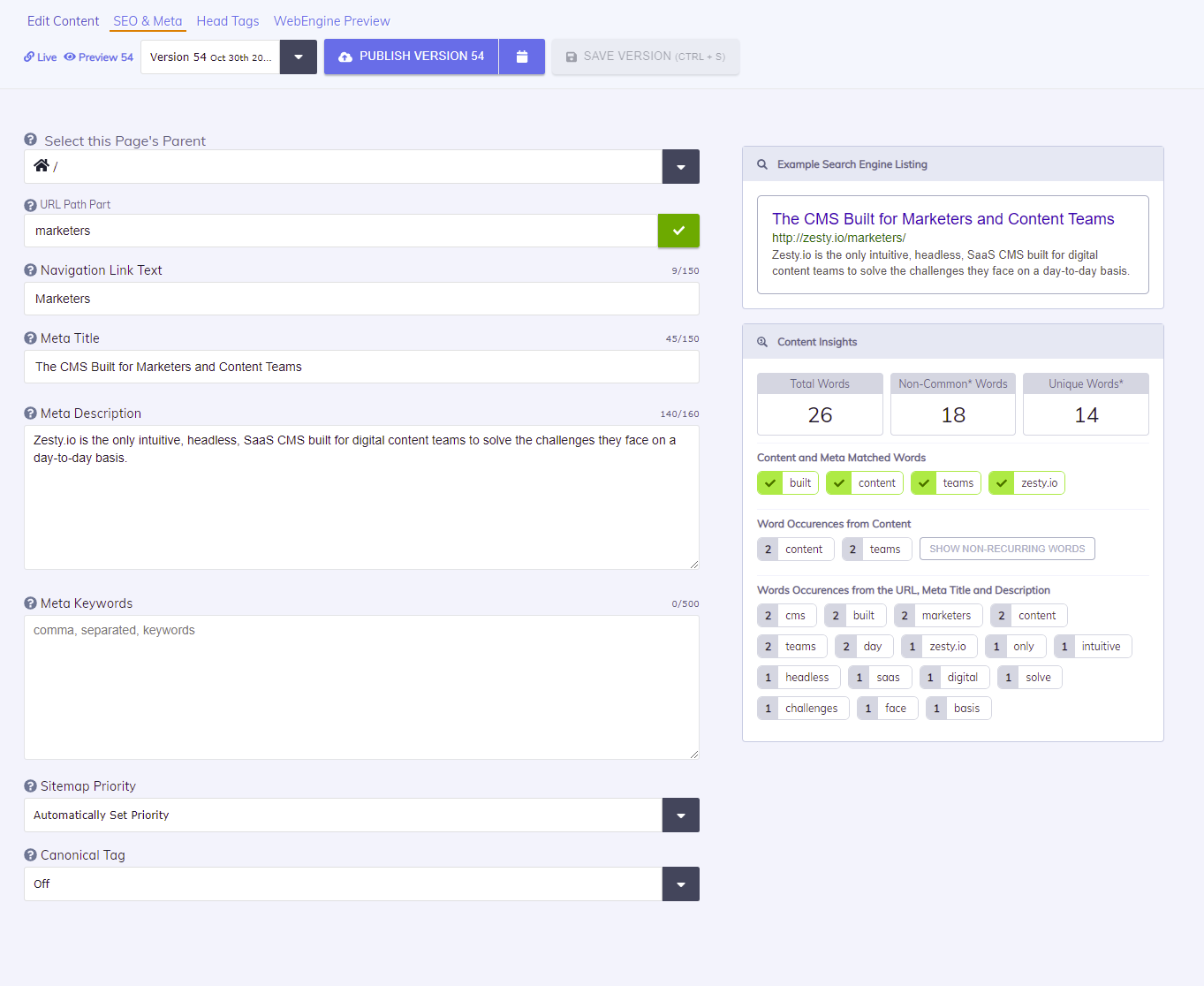Viewport: 1204px width, 986px height.
Task: Click into the Meta Title field
Action: 361,367
